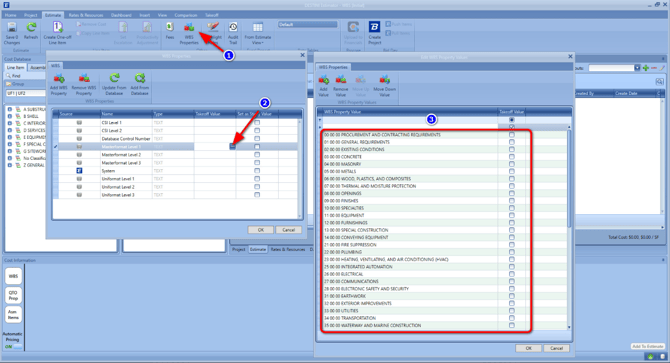Image resolution: width=670 pixels, height=363 pixels.
Task: Click the Save Changes icon in ribbon
Action: [x=12, y=28]
